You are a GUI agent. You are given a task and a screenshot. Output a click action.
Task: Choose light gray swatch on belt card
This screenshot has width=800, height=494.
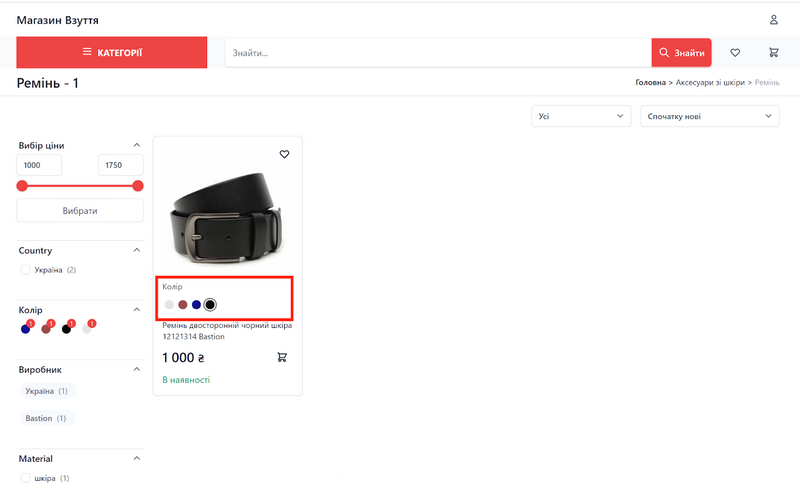(x=169, y=305)
